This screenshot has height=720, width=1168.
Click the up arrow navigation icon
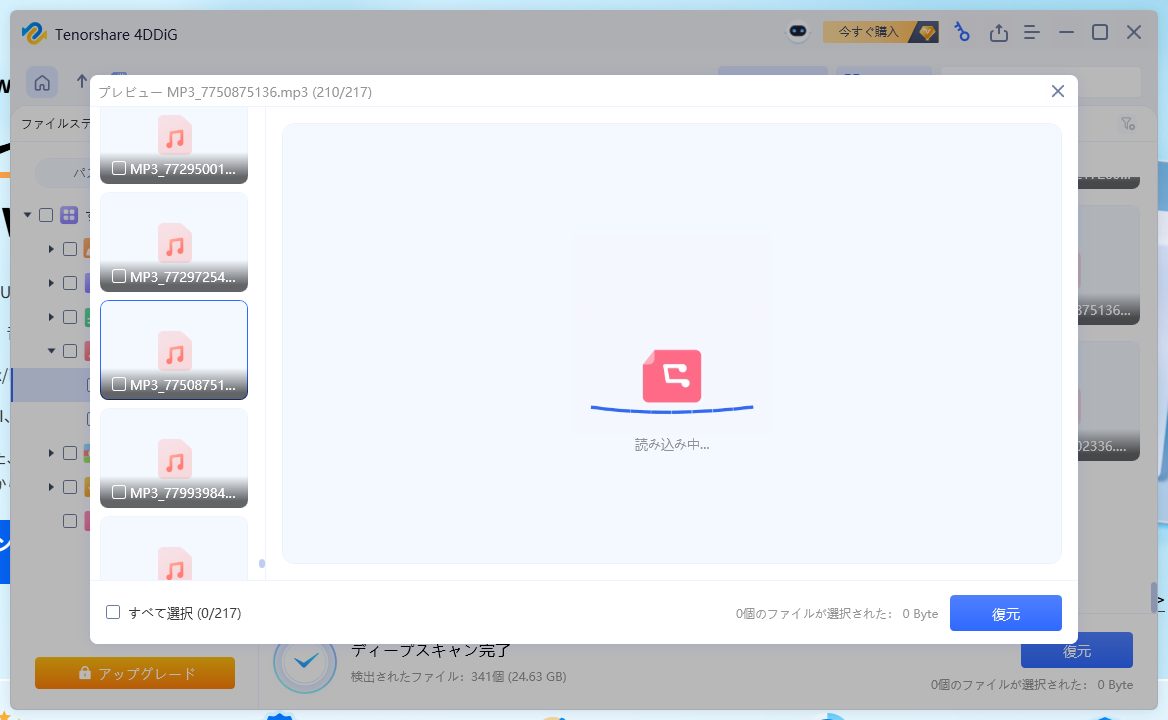click(82, 82)
